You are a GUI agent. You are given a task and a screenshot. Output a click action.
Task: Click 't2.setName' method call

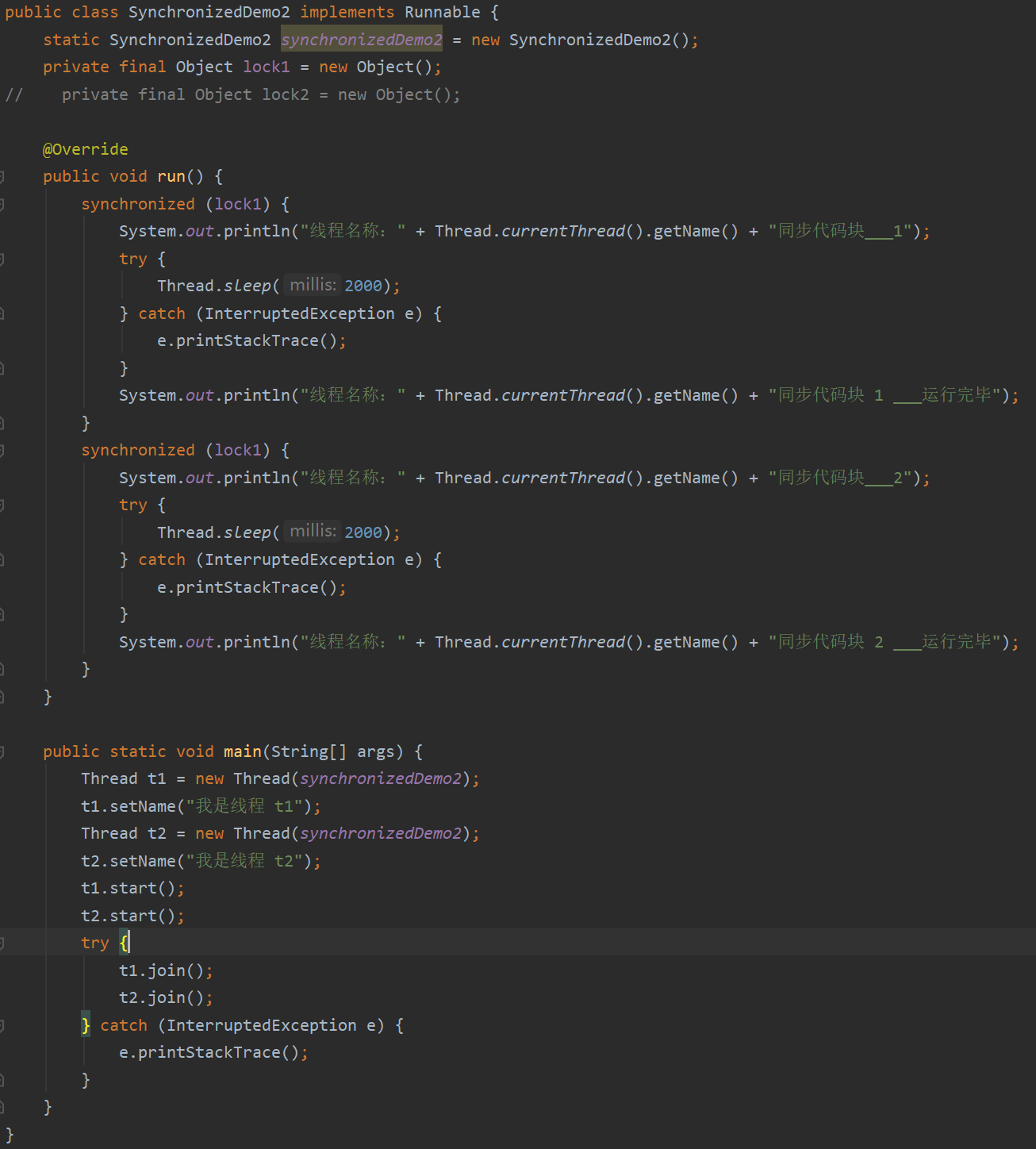tap(129, 861)
